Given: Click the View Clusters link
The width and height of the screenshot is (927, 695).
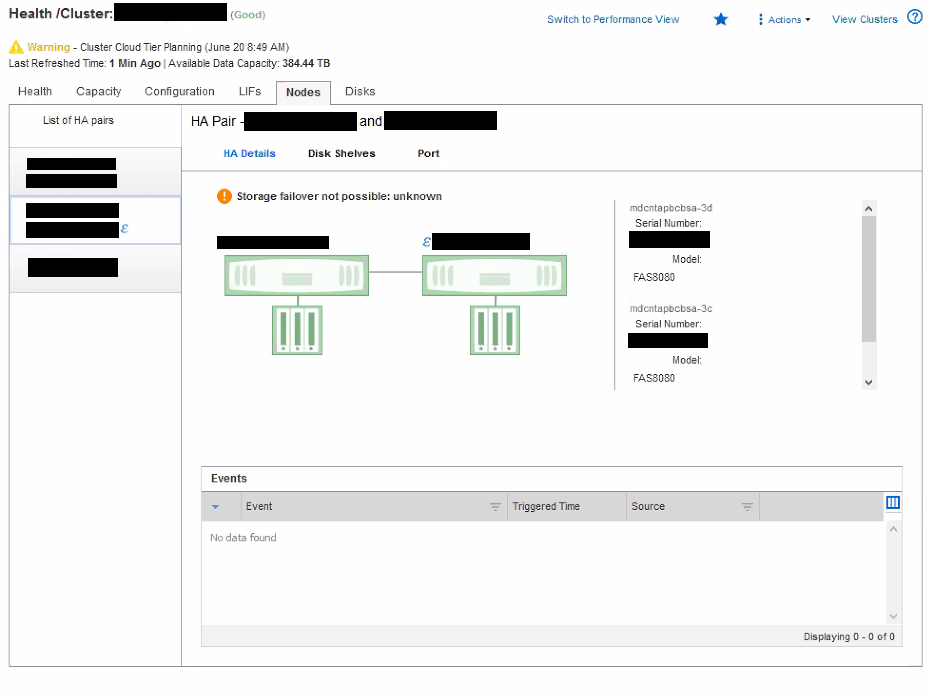Looking at the screenshot, I should point(864,20).
